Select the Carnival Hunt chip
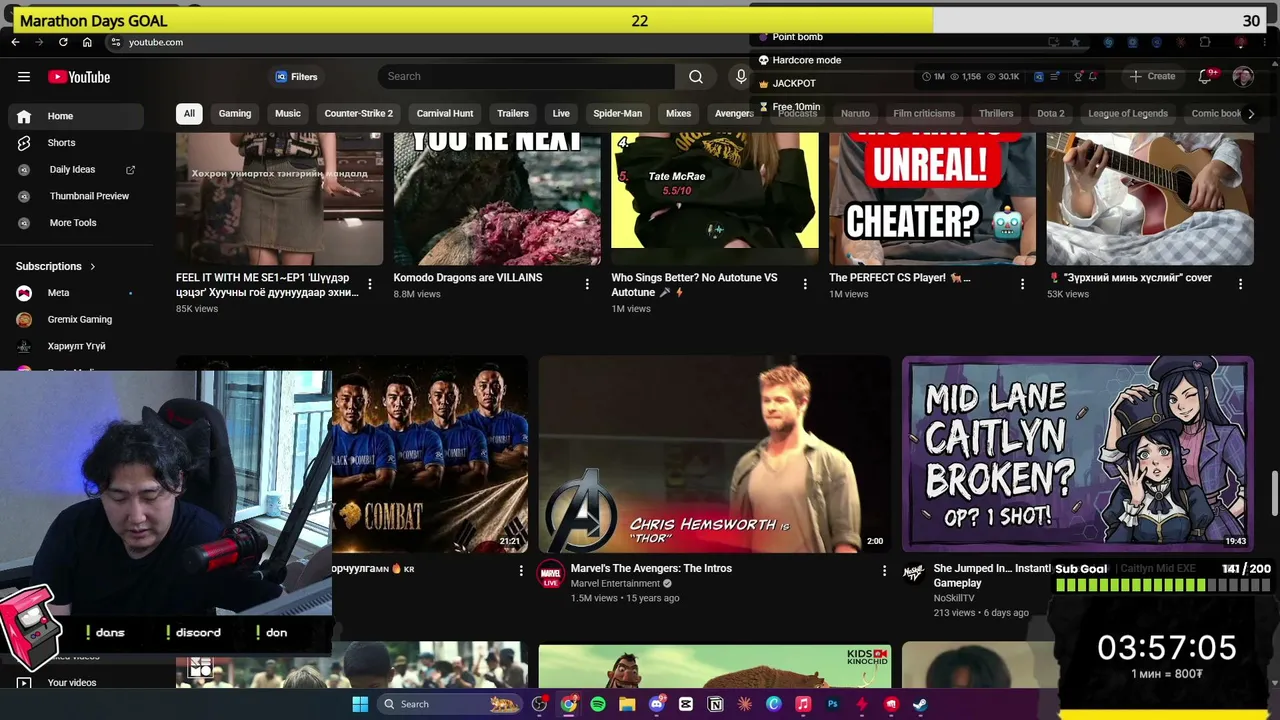 coord(445,113)
